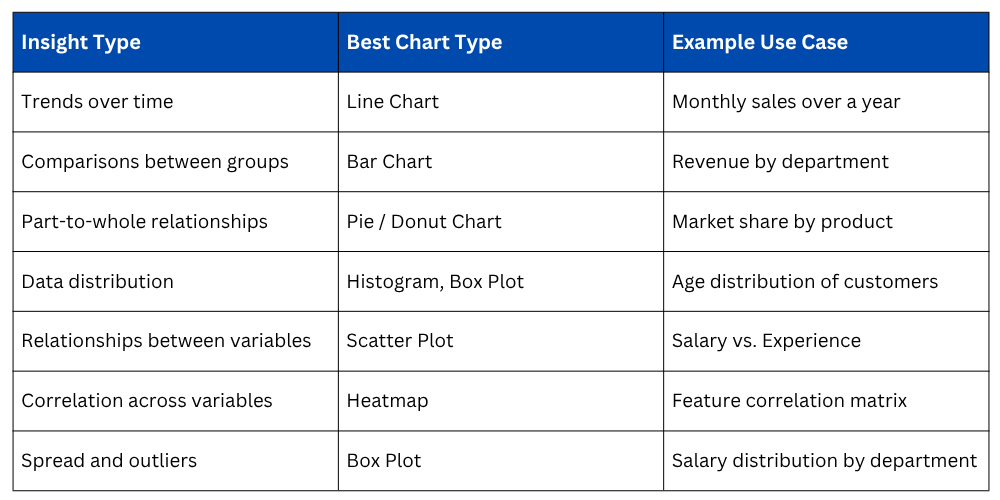Viewport: 1000px width, 500px height.
Task: Select 'Market share by product' cell
Action: click(782, 222)
